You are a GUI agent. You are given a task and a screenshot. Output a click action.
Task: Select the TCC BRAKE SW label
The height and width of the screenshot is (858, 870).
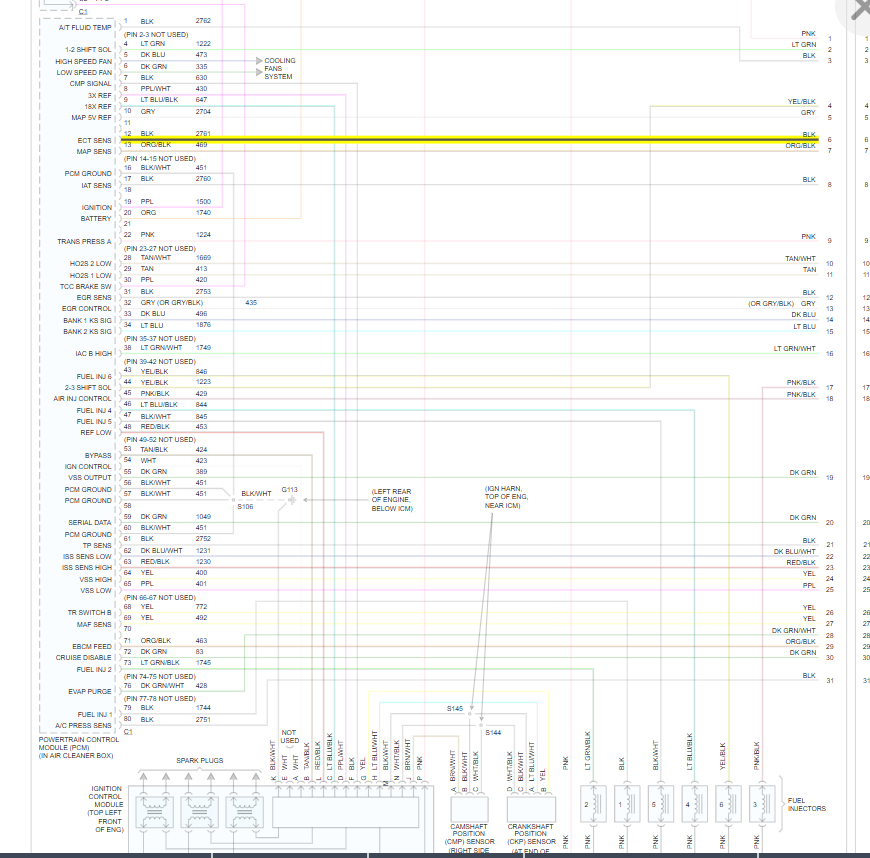[85, 286]
